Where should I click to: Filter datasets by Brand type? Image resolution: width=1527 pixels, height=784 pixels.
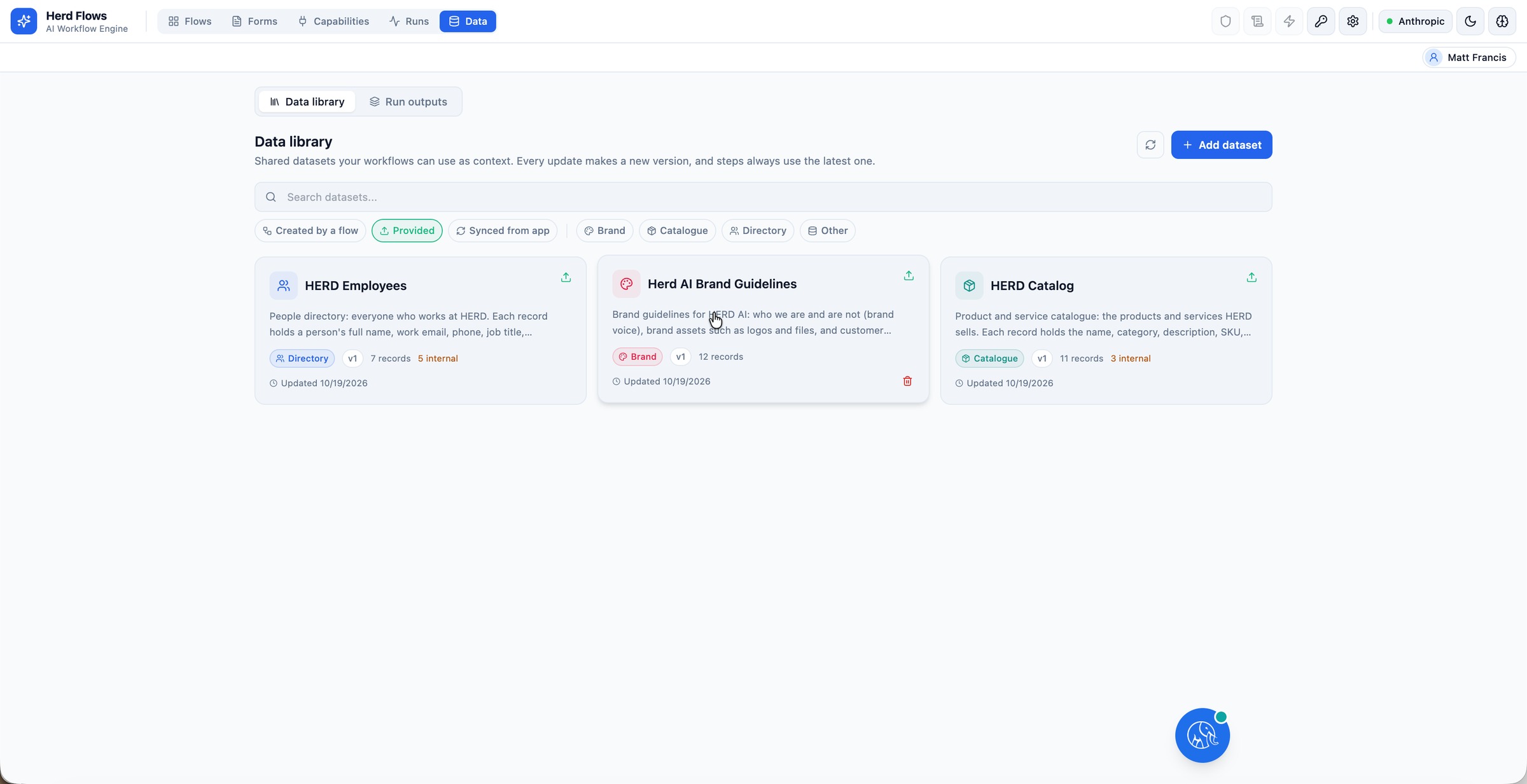pos(604,230)
